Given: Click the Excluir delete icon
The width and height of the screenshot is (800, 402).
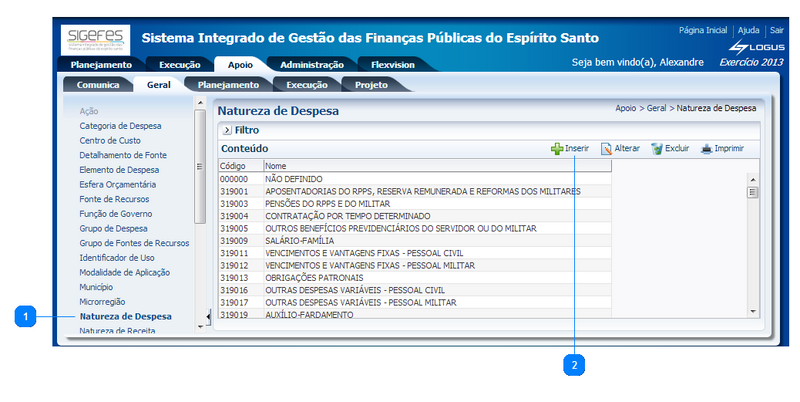Looking at the screenshot, I should point(657,149).
